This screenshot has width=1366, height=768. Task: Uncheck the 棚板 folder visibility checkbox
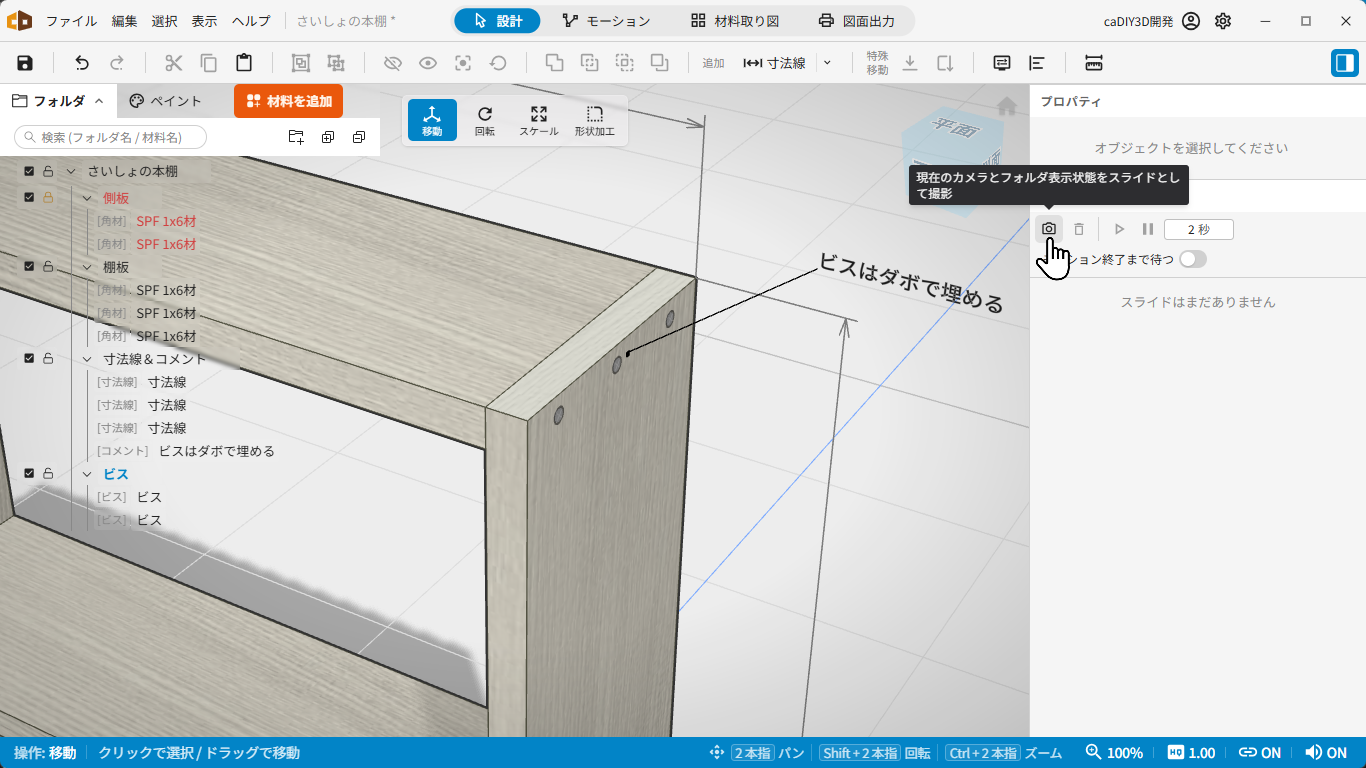29,266
